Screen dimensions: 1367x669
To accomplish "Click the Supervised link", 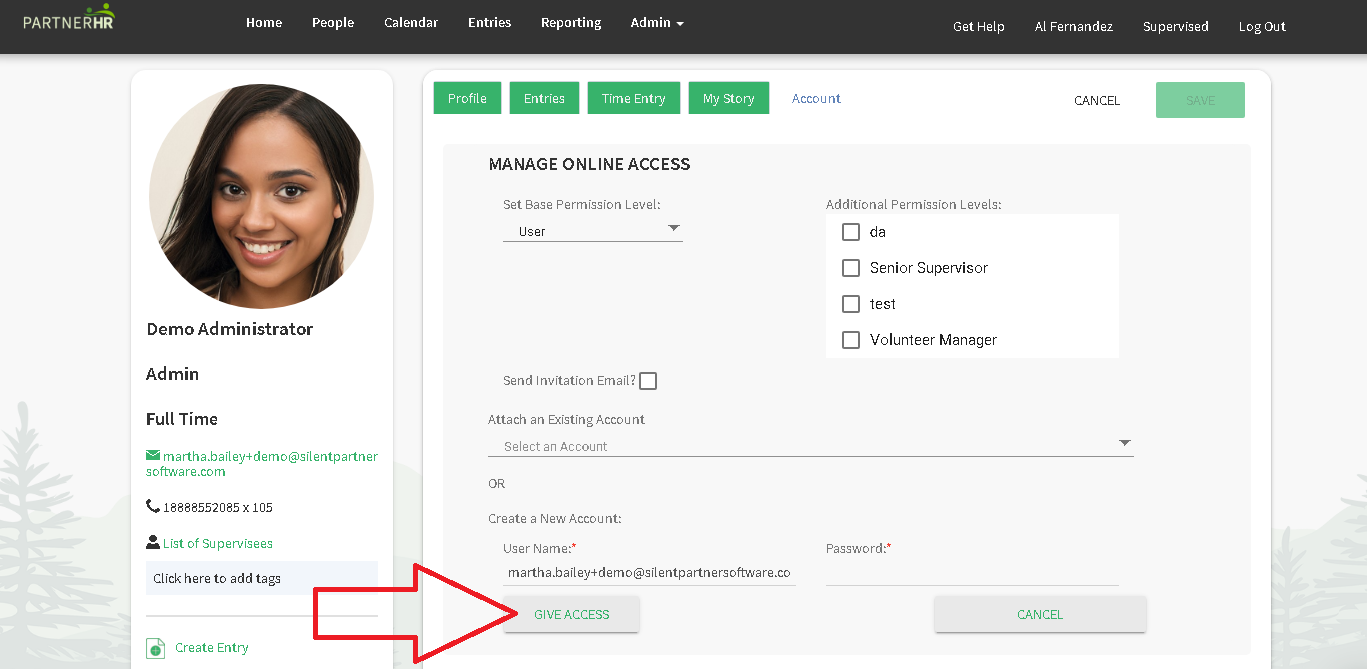I will point(1176,27).
